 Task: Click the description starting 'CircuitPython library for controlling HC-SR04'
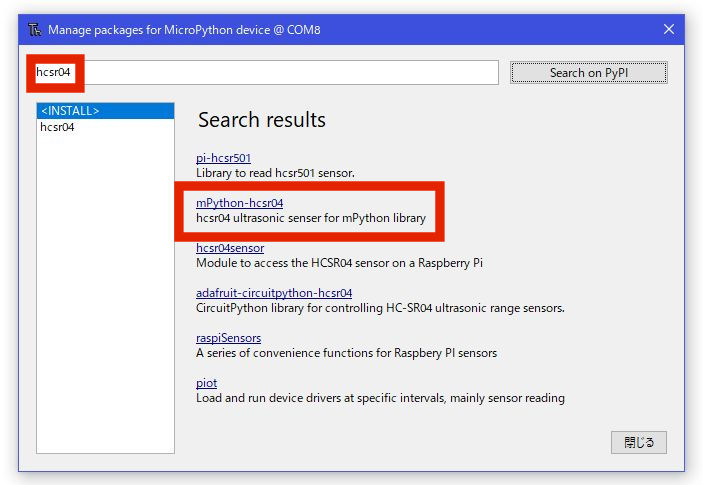[x=380, y=308]
